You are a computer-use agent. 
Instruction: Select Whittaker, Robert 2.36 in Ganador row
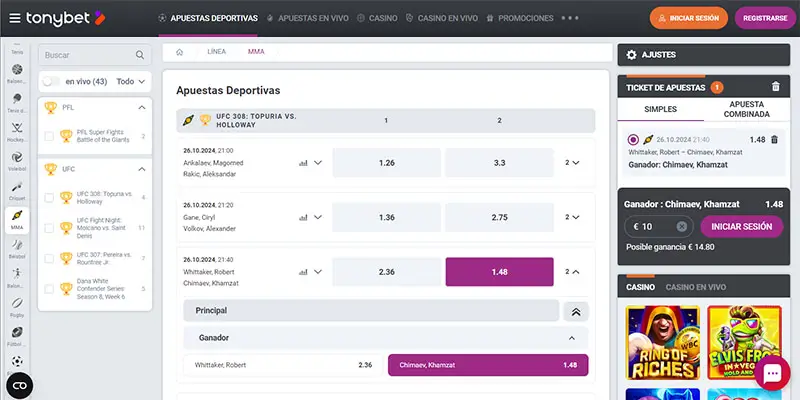283,365
